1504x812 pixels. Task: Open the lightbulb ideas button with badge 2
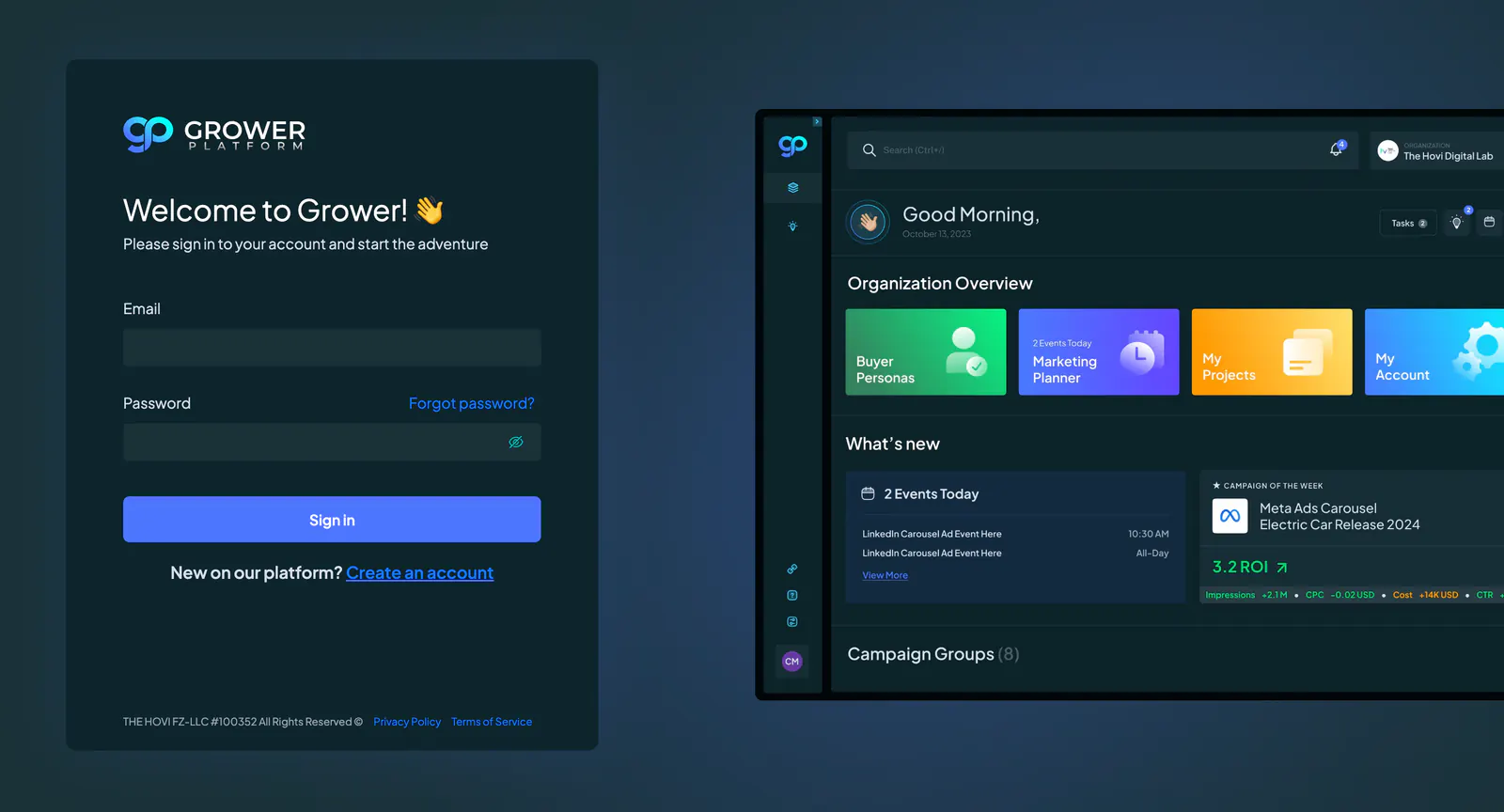click(1457, 222)
